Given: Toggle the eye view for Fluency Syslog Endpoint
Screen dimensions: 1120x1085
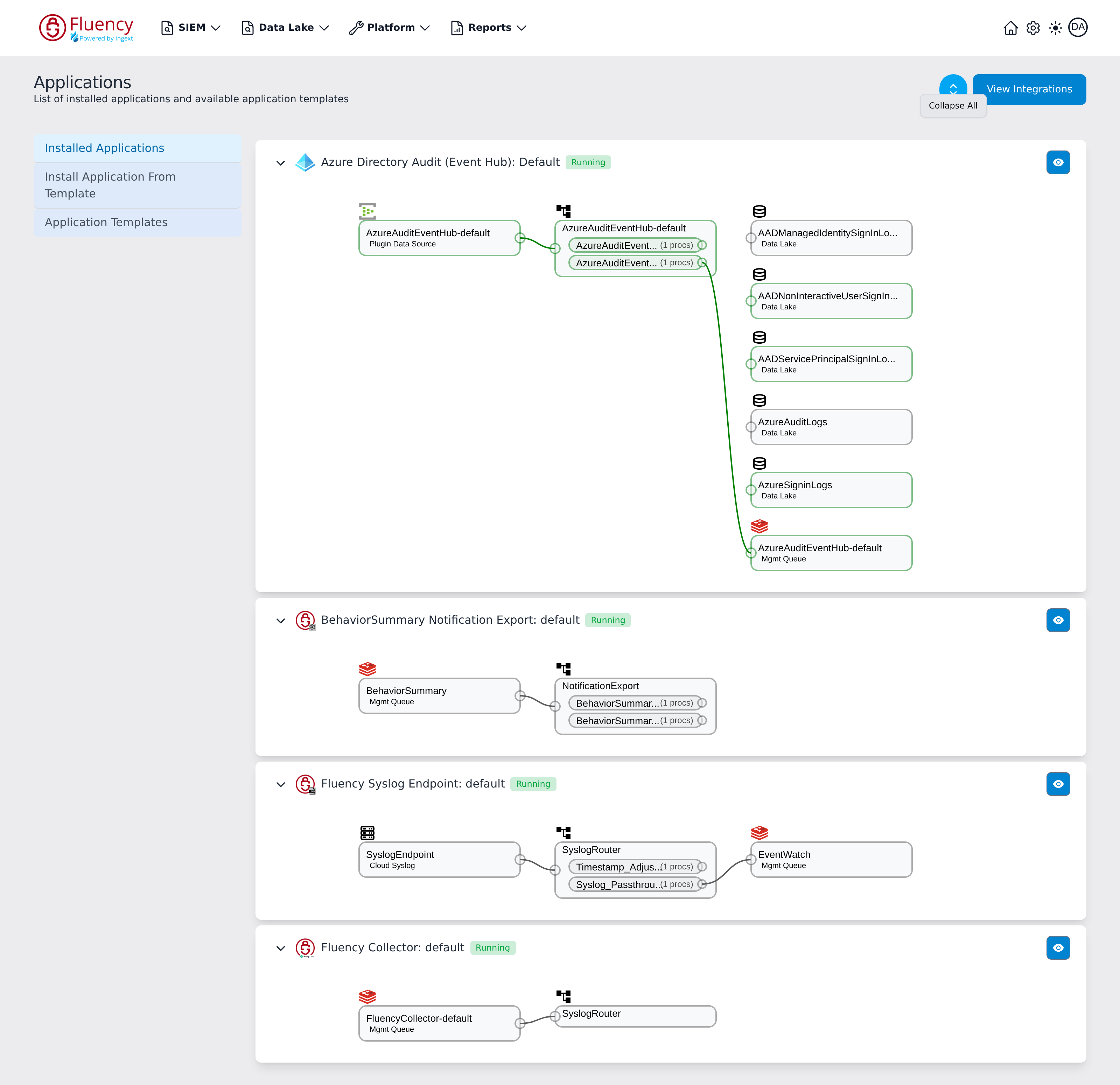Looking at the screenshot, I should 1058,784.
